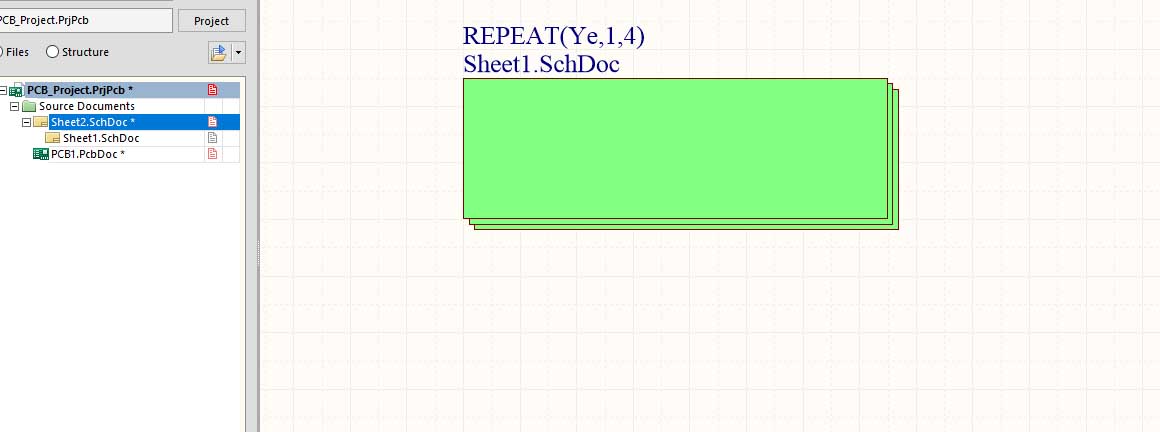Click the PCB1.PcbDoc board icon
The height and width of the screenshot is (432, 1160).
point(41,154)
